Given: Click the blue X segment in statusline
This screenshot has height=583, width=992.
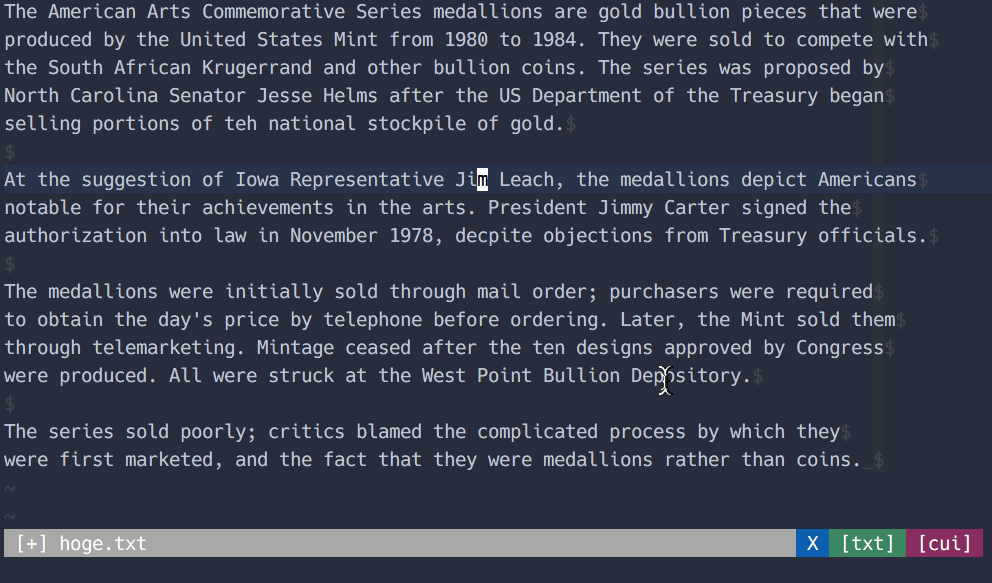Looking at the screenshot, I should 812,543.
